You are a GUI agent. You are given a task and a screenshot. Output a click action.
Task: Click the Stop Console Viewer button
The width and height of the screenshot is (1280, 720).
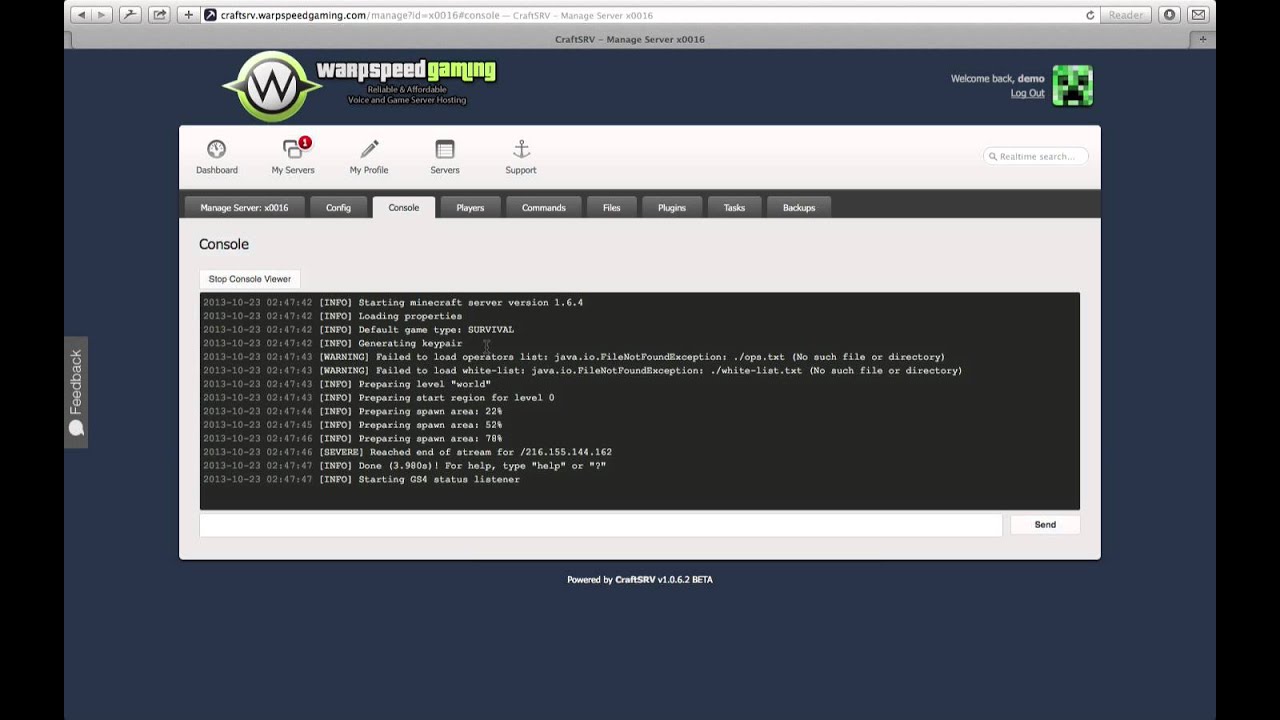point(250,279)
